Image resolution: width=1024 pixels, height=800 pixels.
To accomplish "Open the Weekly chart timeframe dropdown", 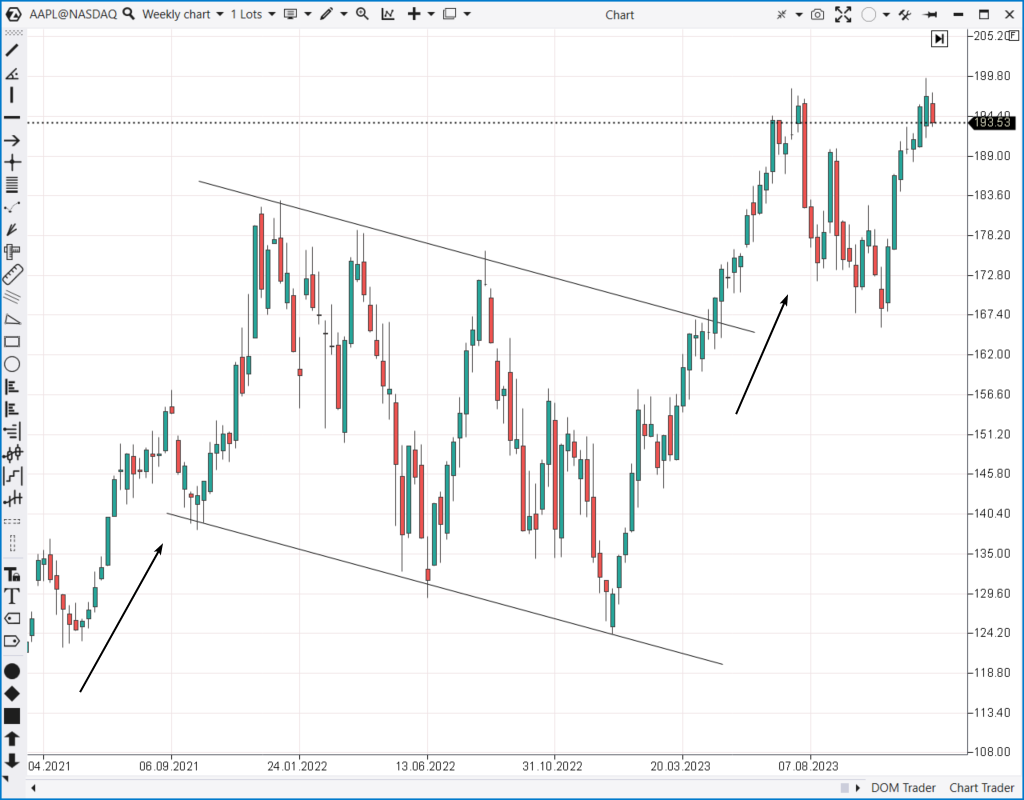I will 220,14.
